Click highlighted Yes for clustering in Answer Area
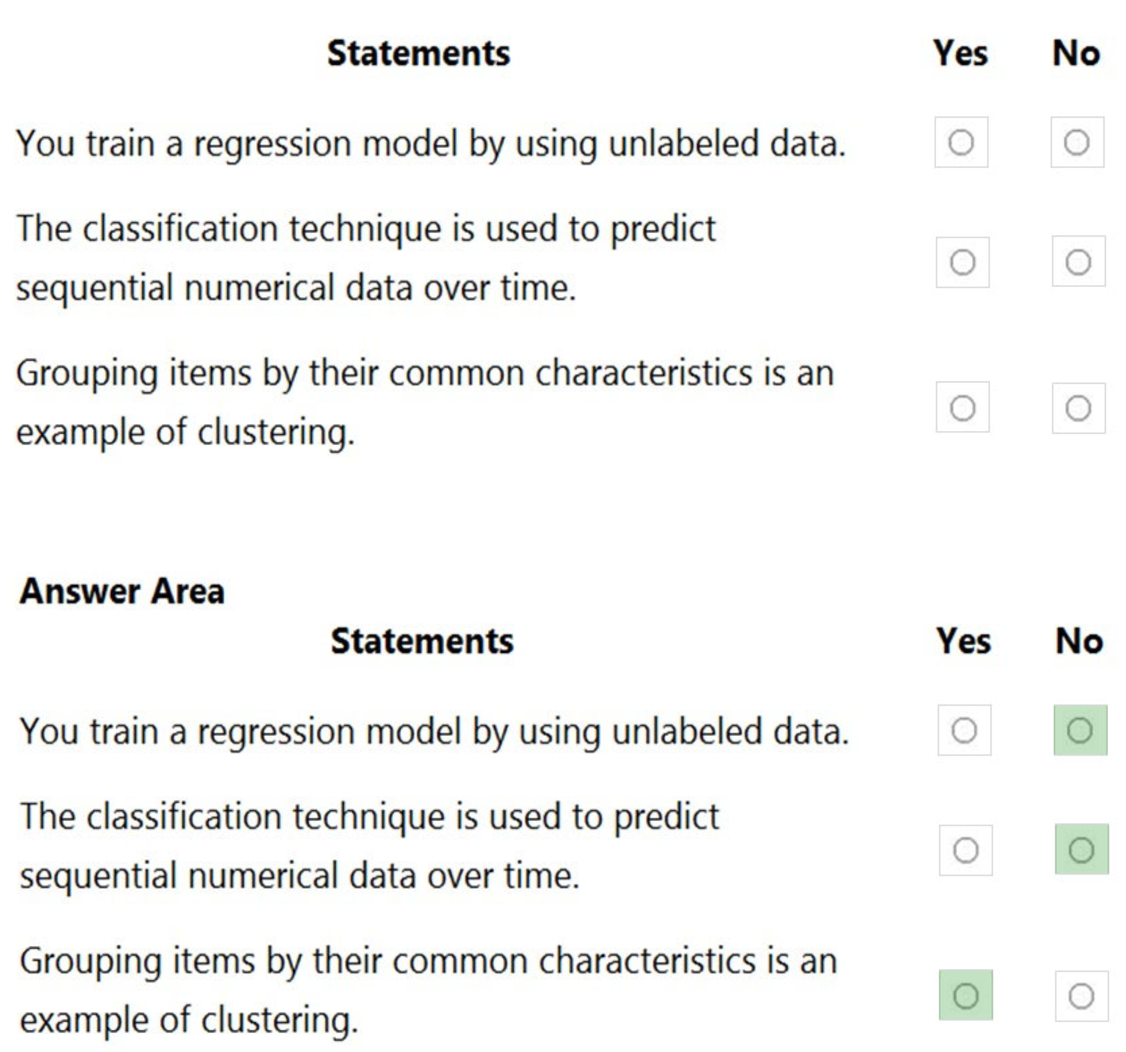The image size is (1126, 1052). point(965,995)
